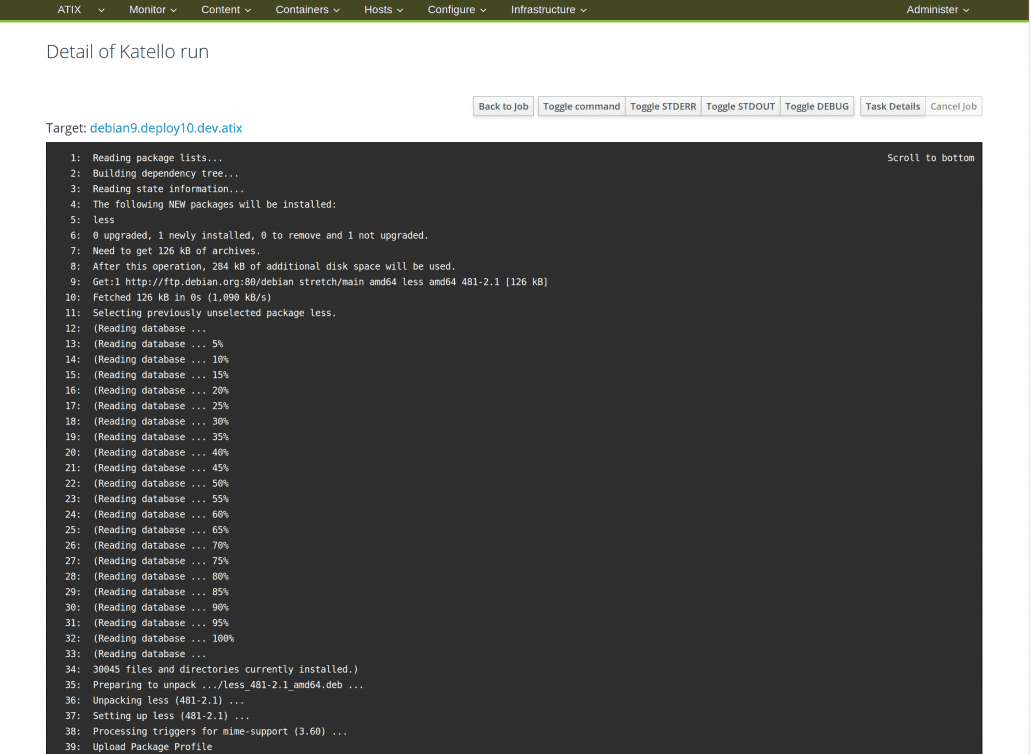The height and width of the screenshot is (754, 1030).
Task: Toggle the DEBUG output stream
Action: coord(817,106)
